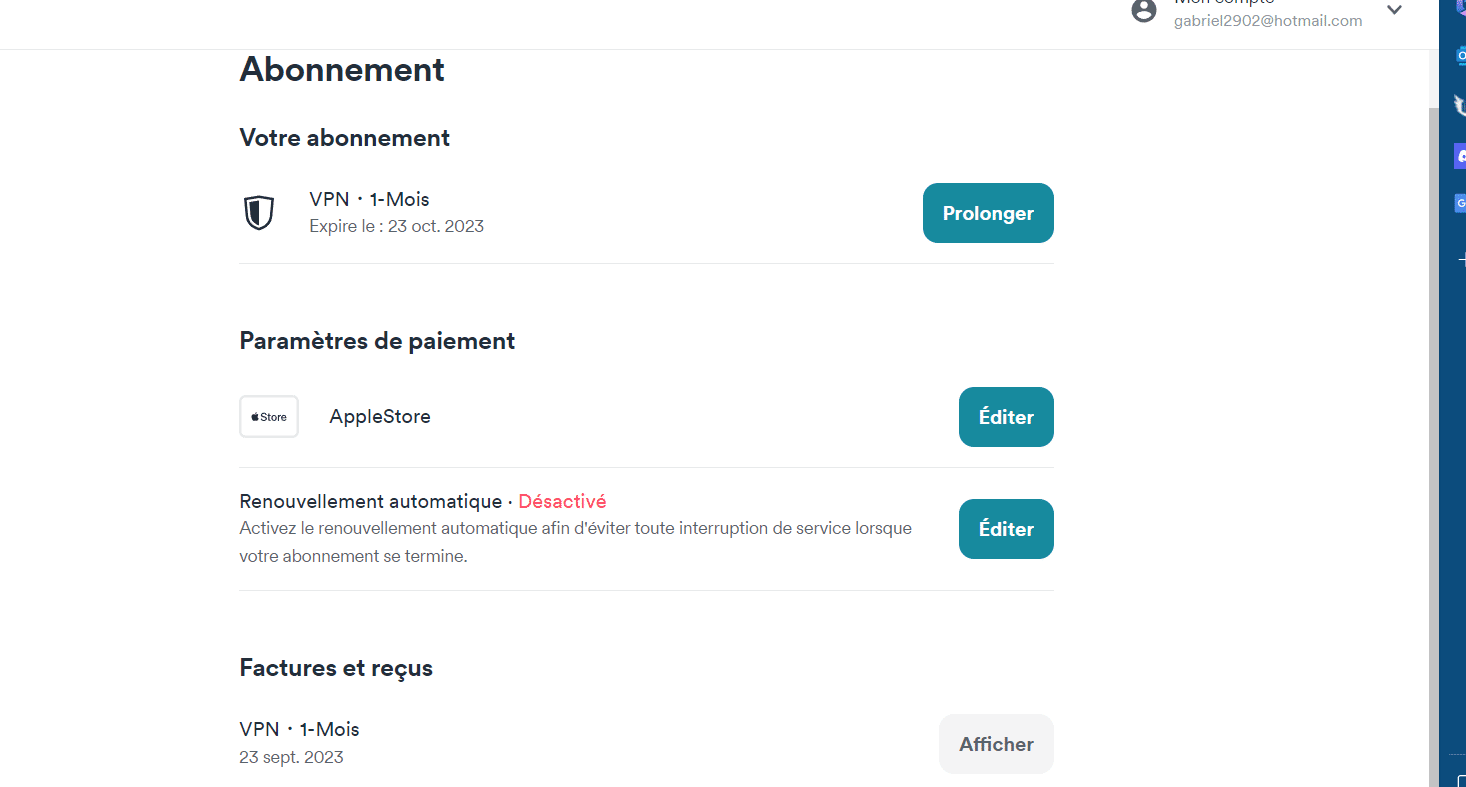Click the page vertical scrollbar
This screenshot has width=1466, height=787.
pos(1433,400)
